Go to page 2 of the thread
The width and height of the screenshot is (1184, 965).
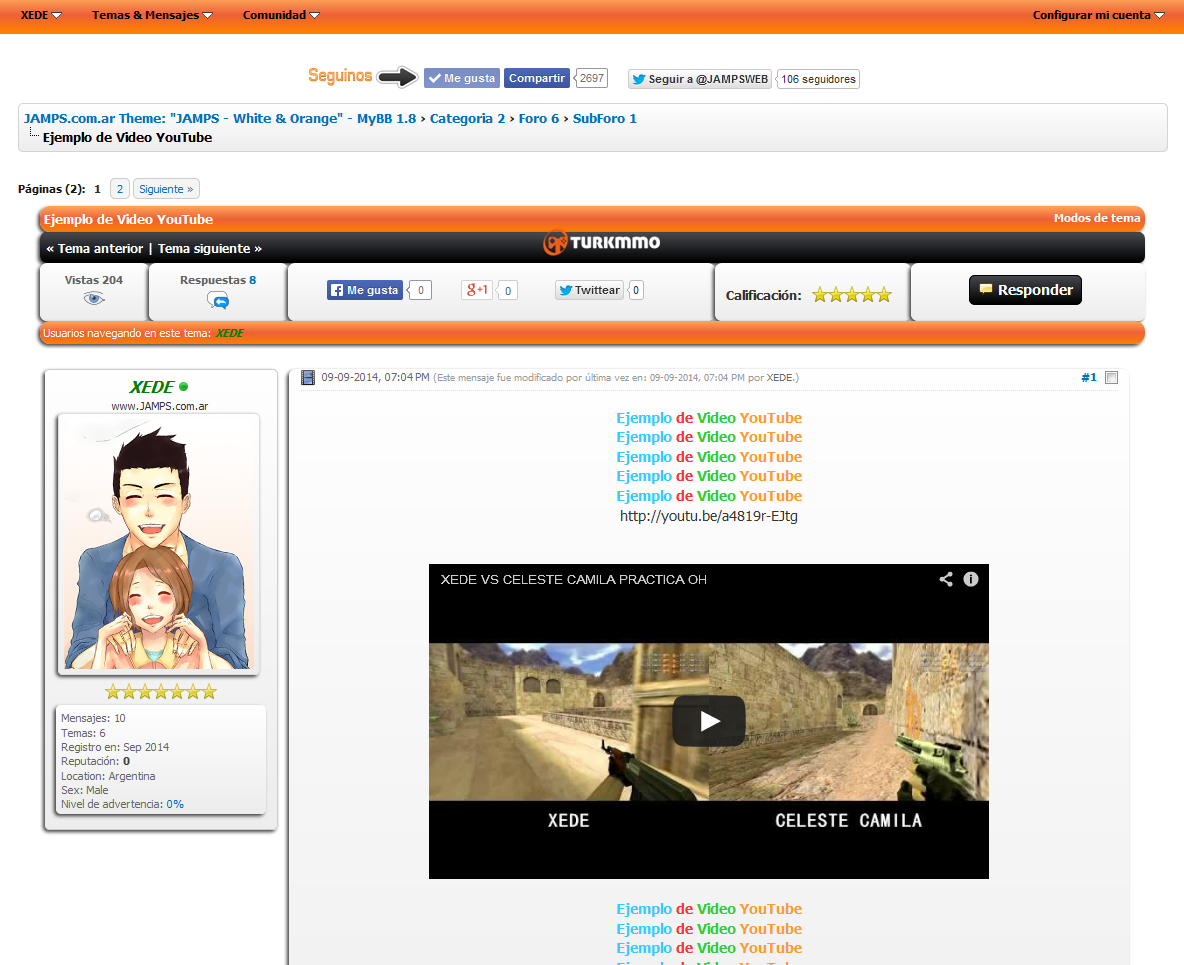[119, 189]
